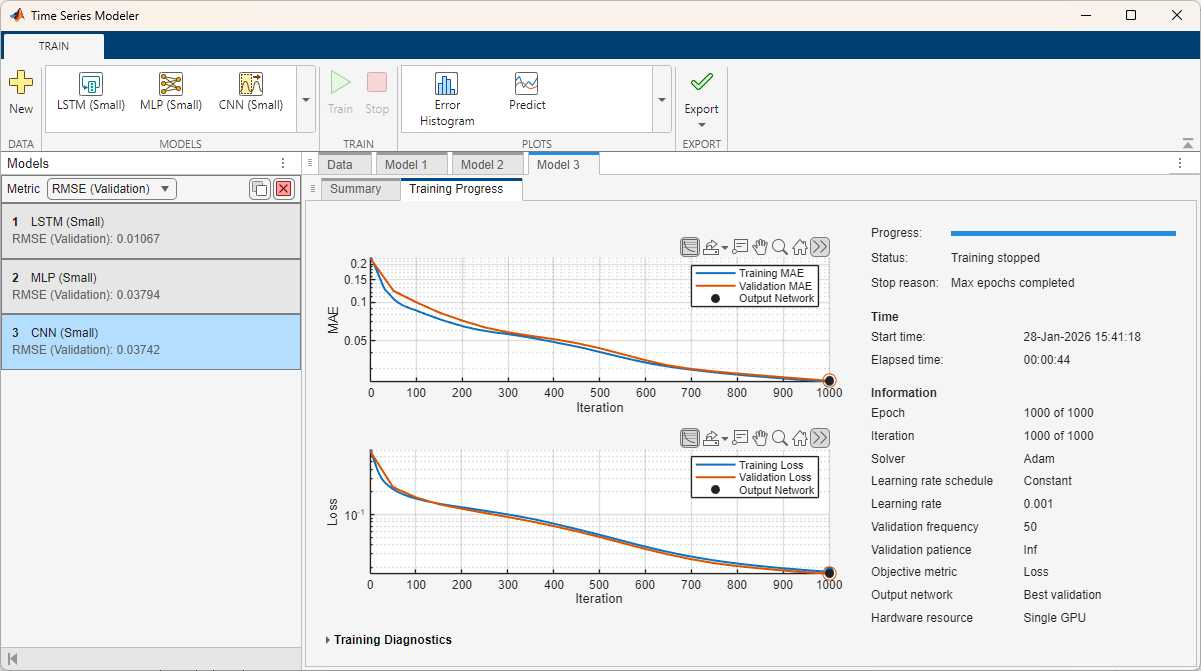The height and width of the screenshot is (671, 1201).
Task: Pick the CNN (Small) model template
Action: point(250,85)
